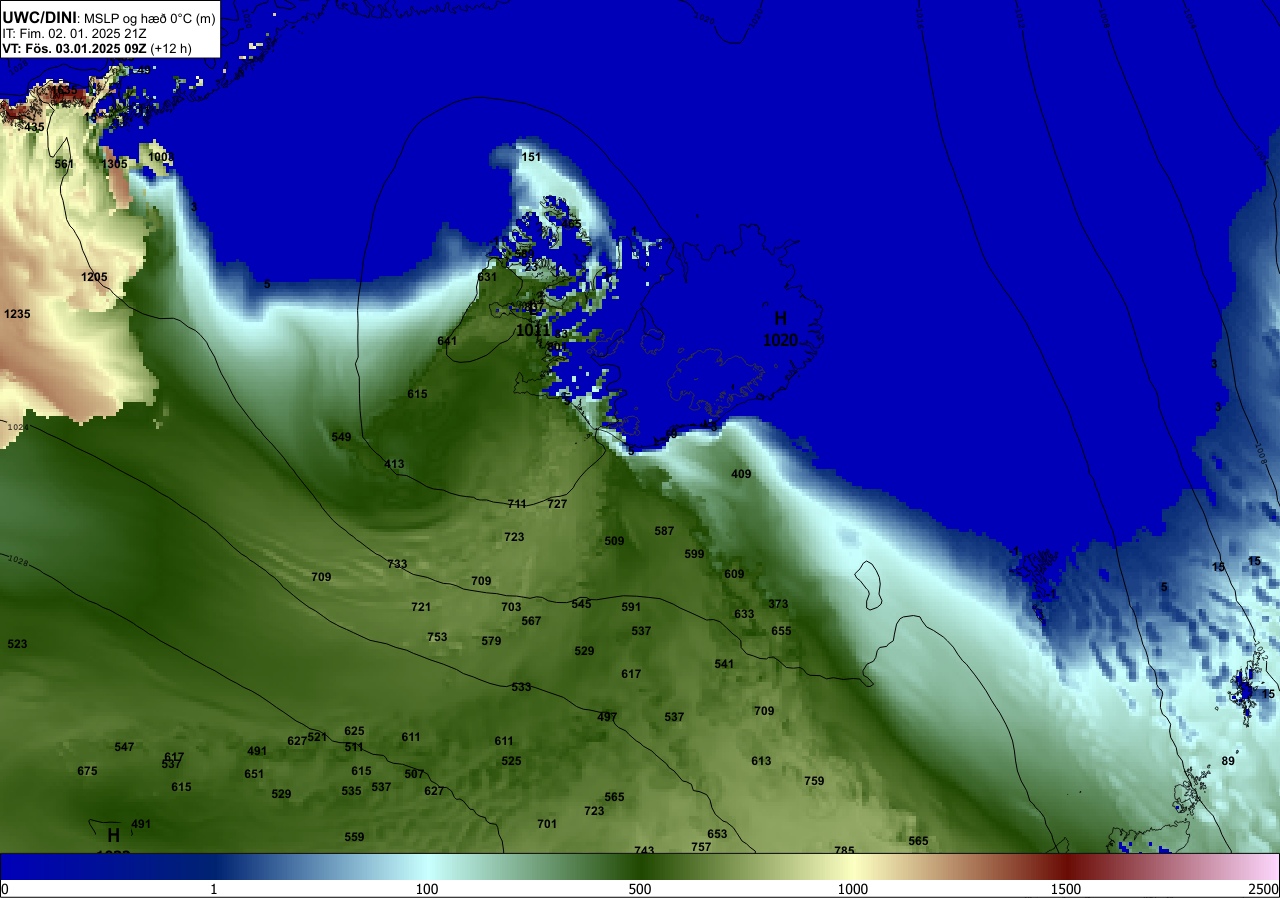Click the colorbar label 1000
1280x898 pixels.
point(853,889)
